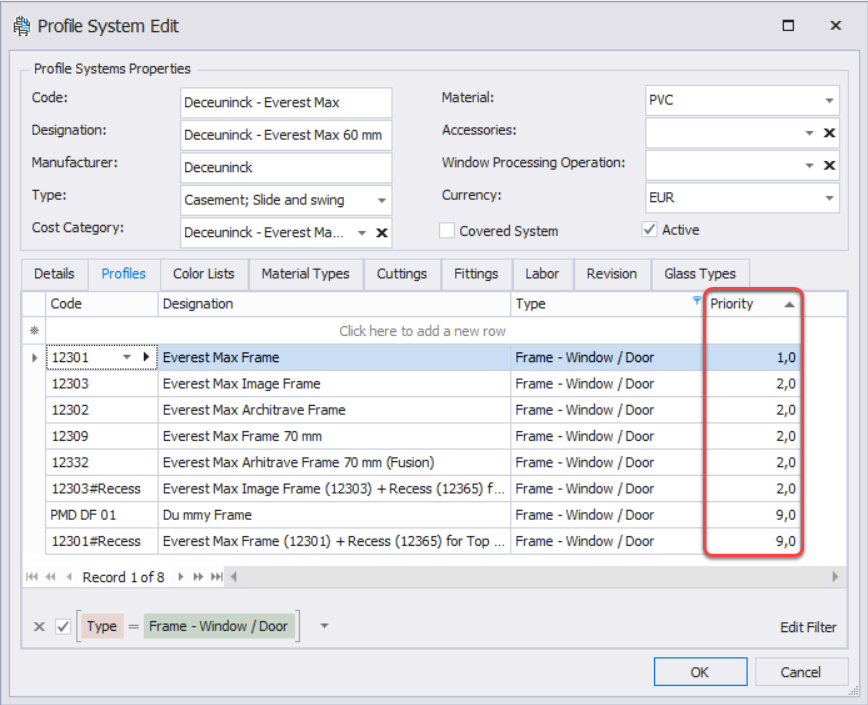
Task: Enable the Covered System checkbox
Action: (x=447, y=231)
